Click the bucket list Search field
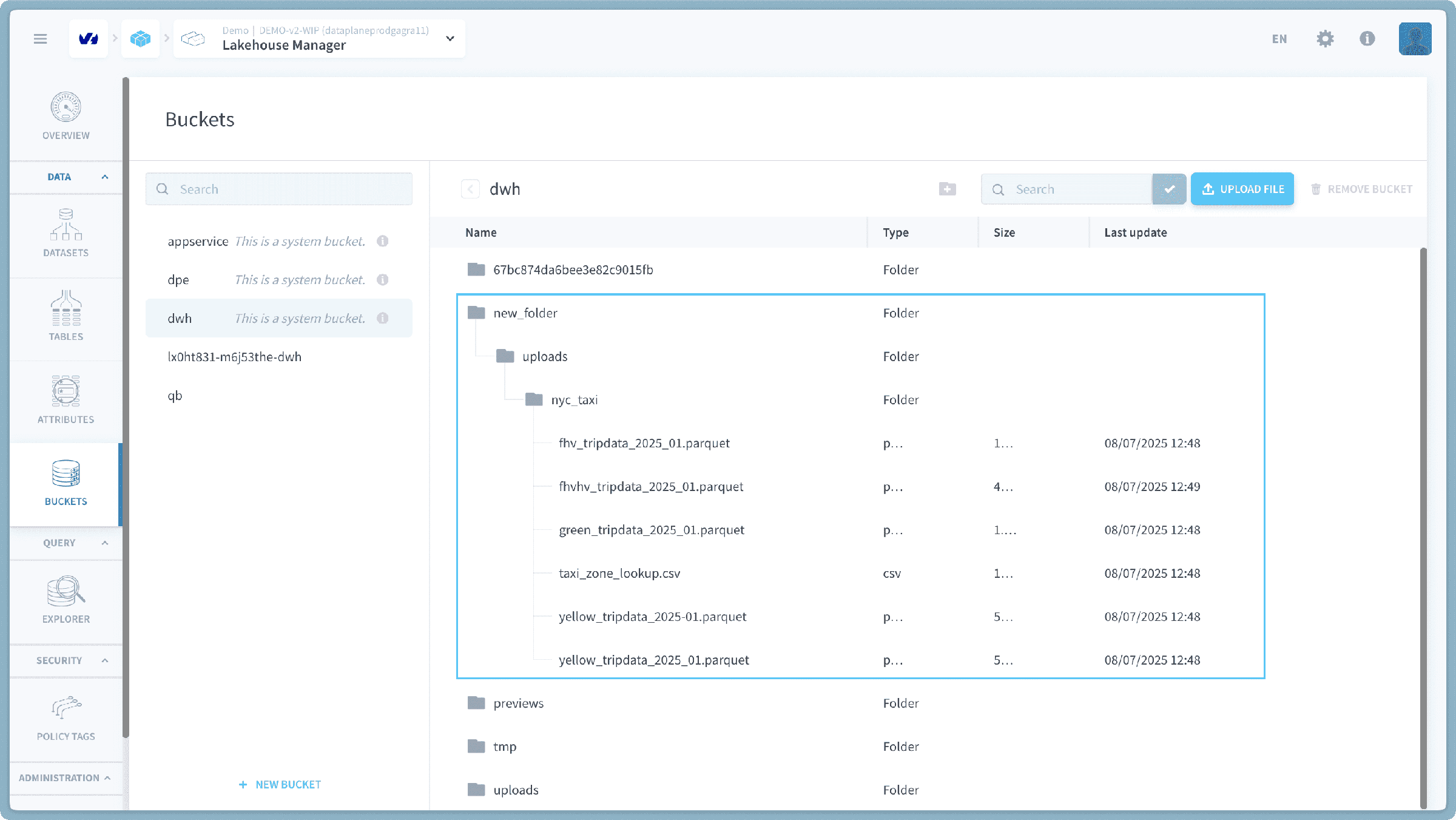This screenshot has width=1456, height=820. (x=279, y=189)
